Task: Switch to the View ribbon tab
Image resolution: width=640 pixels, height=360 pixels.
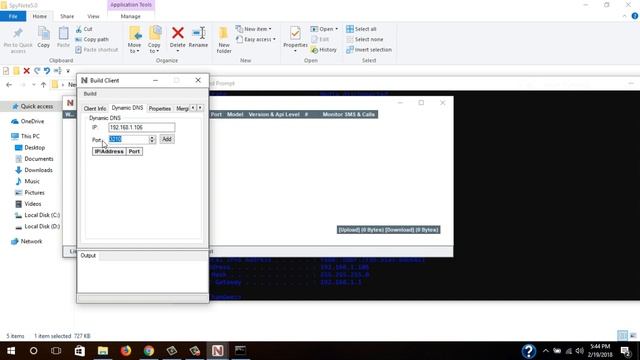Action: coord(93,16)
